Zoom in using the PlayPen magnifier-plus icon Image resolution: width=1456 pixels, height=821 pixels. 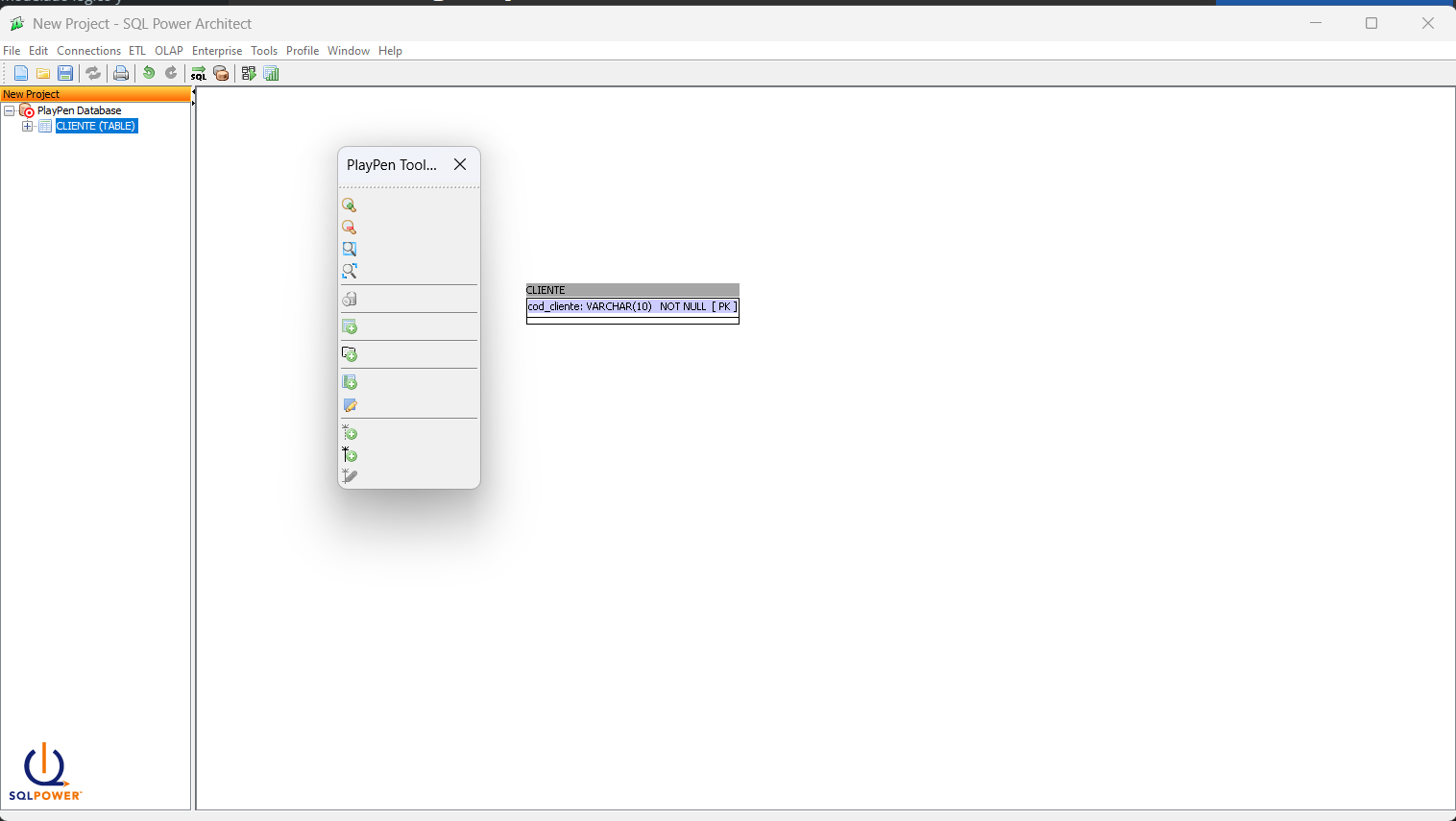click(x=350, y=205)
